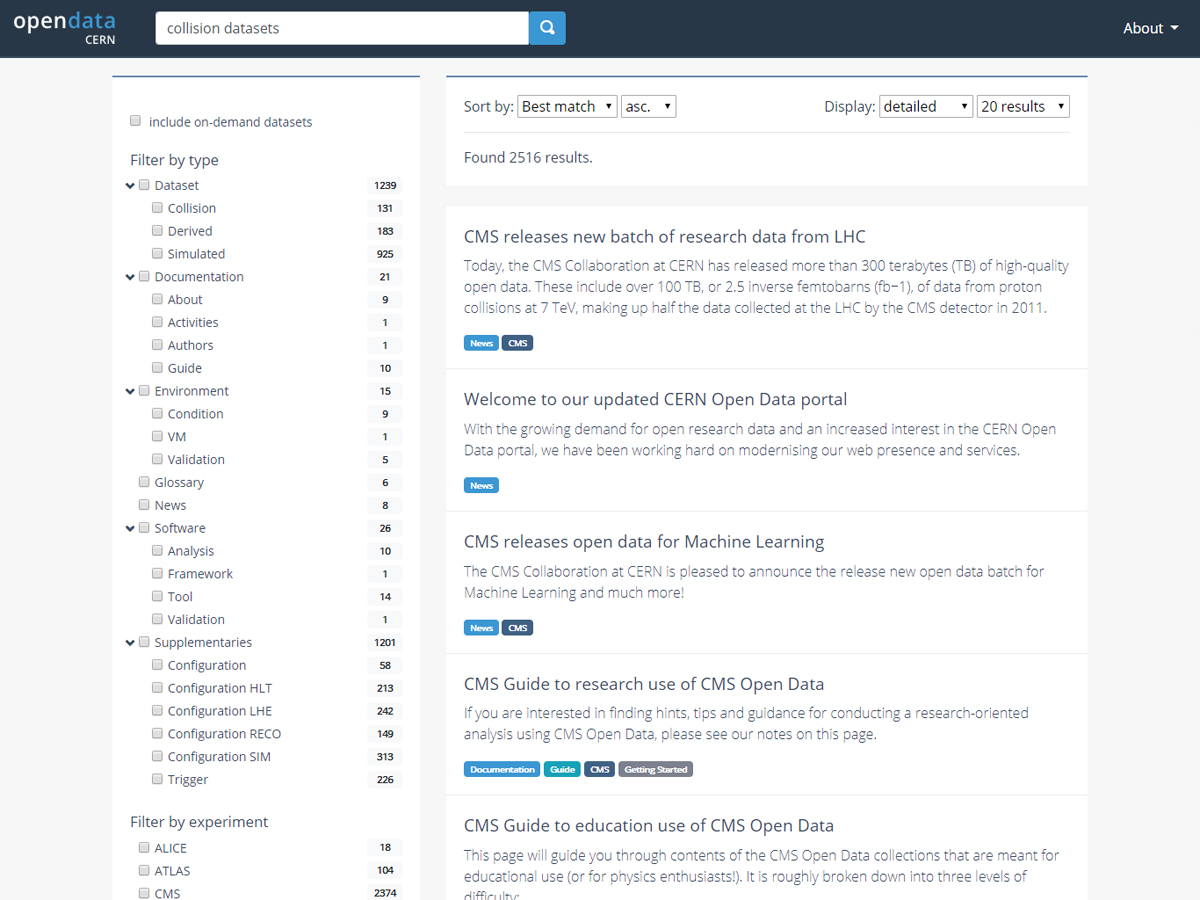
Task: Enable the ATLAS experiment filter
Action: click(x=143, y=870)
